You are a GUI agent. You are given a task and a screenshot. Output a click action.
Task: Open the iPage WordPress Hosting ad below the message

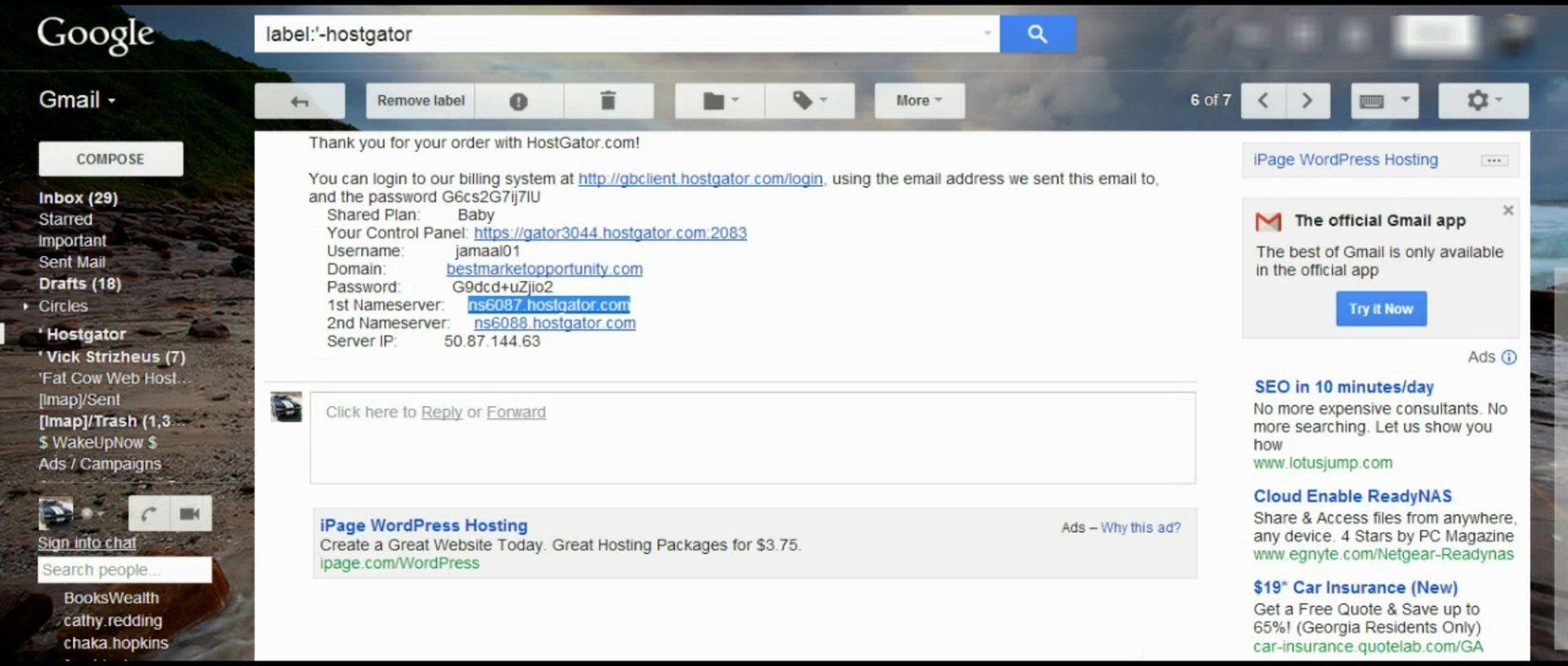[x=423, y=525]
